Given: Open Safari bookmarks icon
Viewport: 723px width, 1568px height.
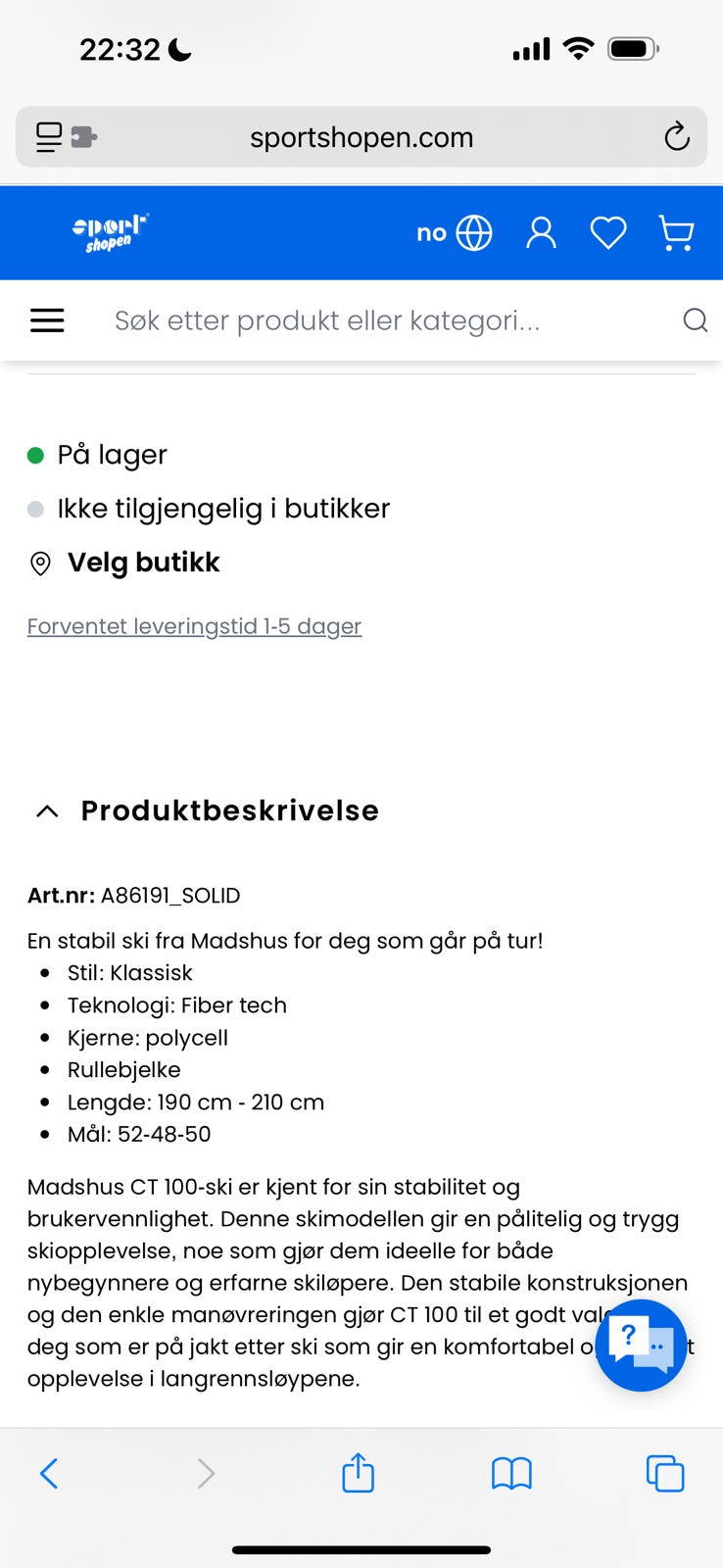Looking at the screenshot, I should [511, 1473].
